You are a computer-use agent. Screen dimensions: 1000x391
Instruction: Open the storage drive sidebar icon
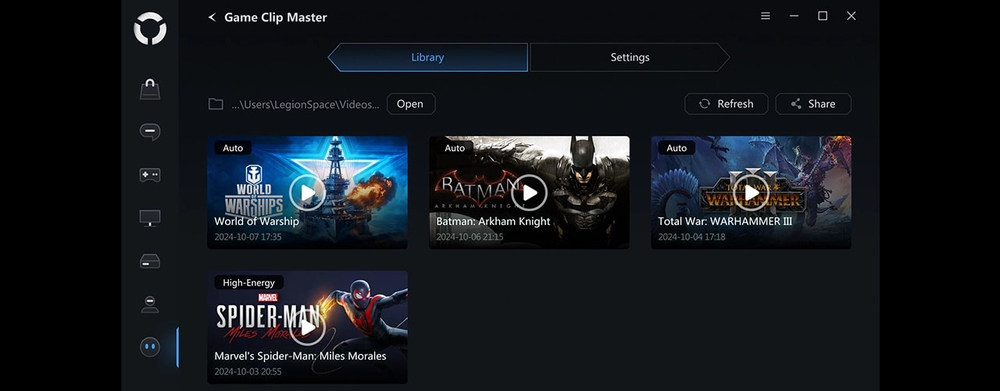click(x=150, y=261)
